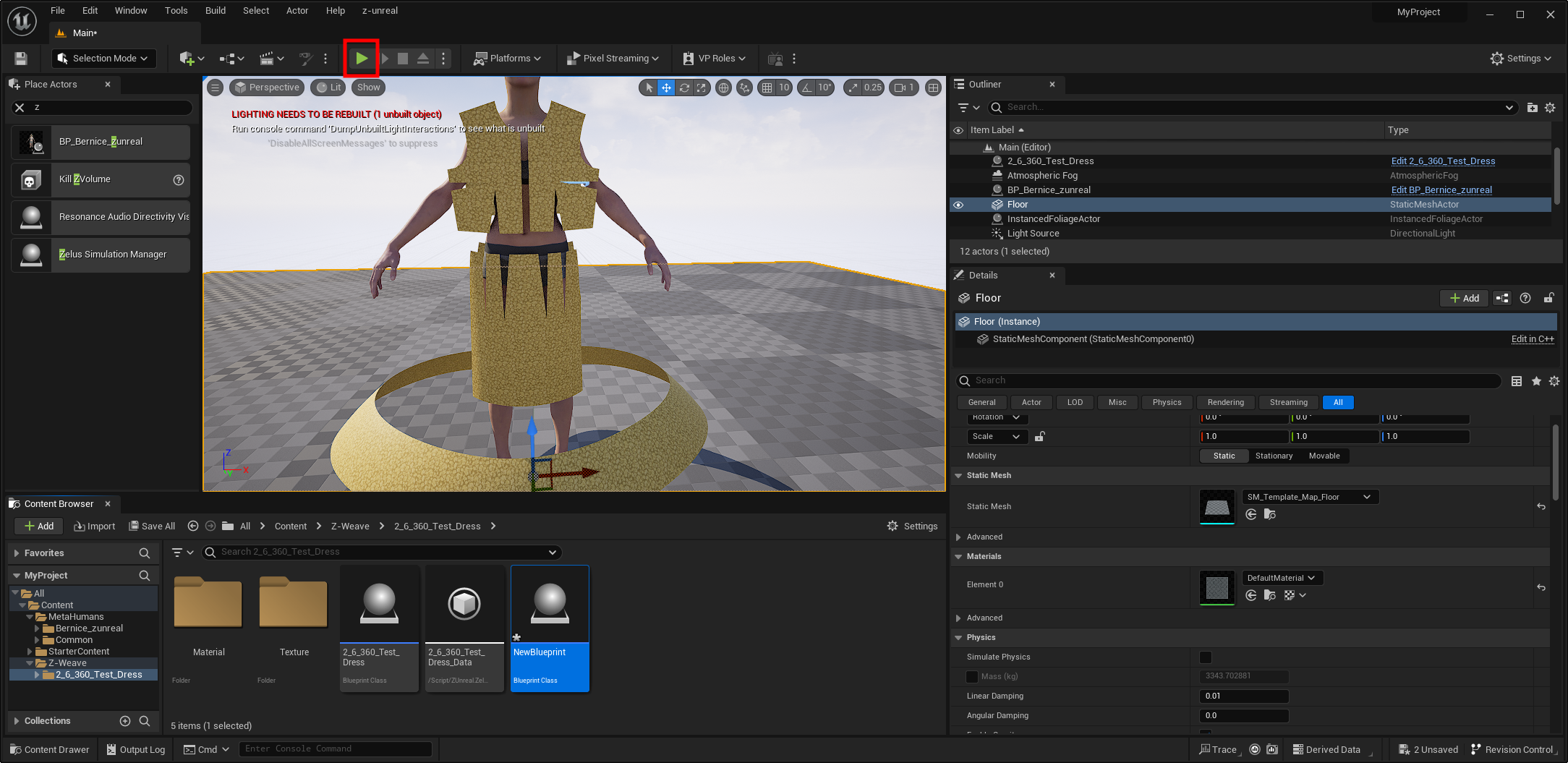Click the Eject button in toolbar
This screenshot has width=1568, height=763.
coord(423,59)
